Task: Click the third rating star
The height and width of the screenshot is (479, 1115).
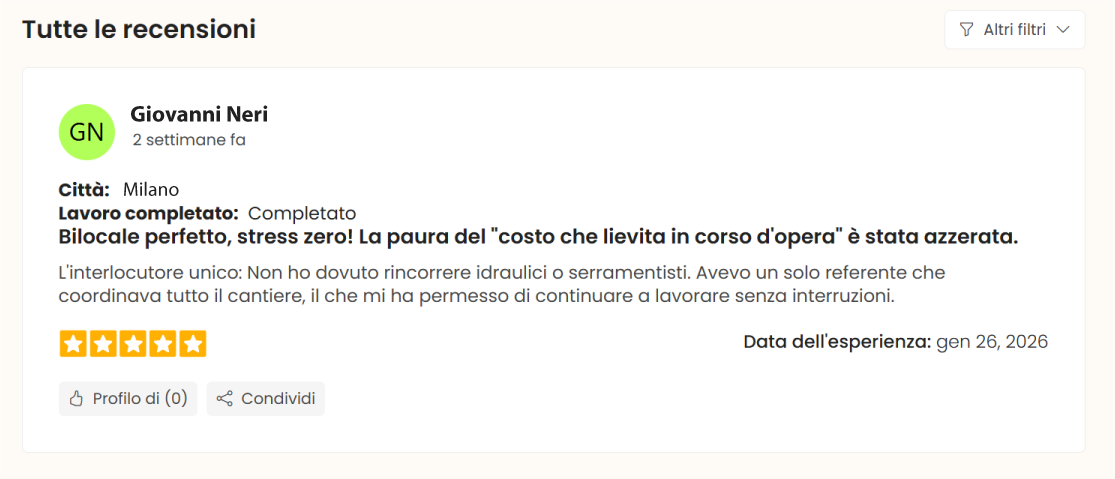Action: 133,344
